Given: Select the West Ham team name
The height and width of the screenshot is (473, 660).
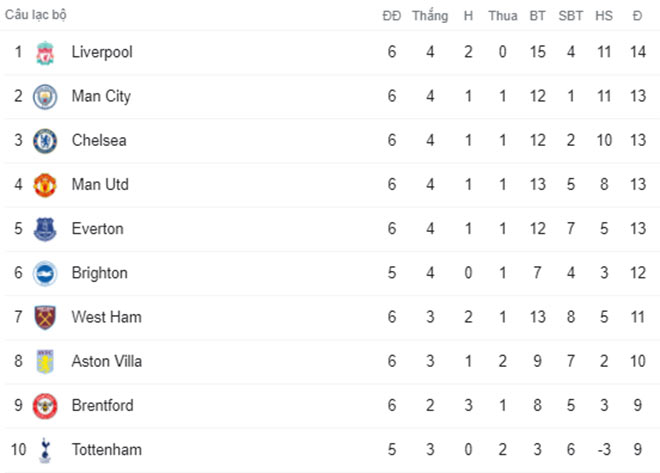Looking at the screenshot, I should point(106,317).
